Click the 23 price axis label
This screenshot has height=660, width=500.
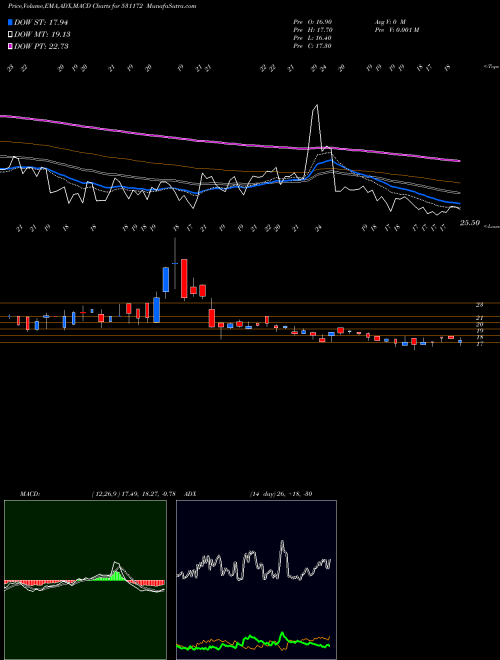point(479,304)
